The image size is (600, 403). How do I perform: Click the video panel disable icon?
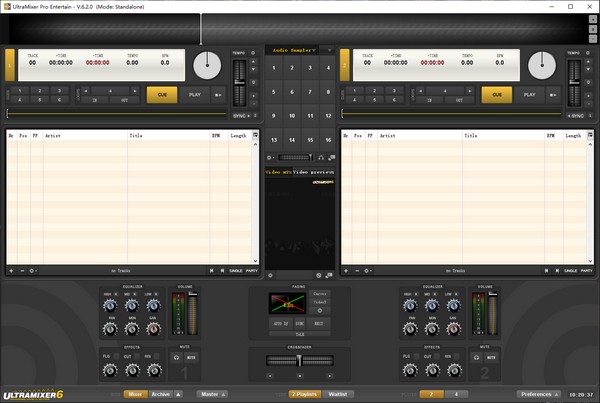tap(319, 275)
